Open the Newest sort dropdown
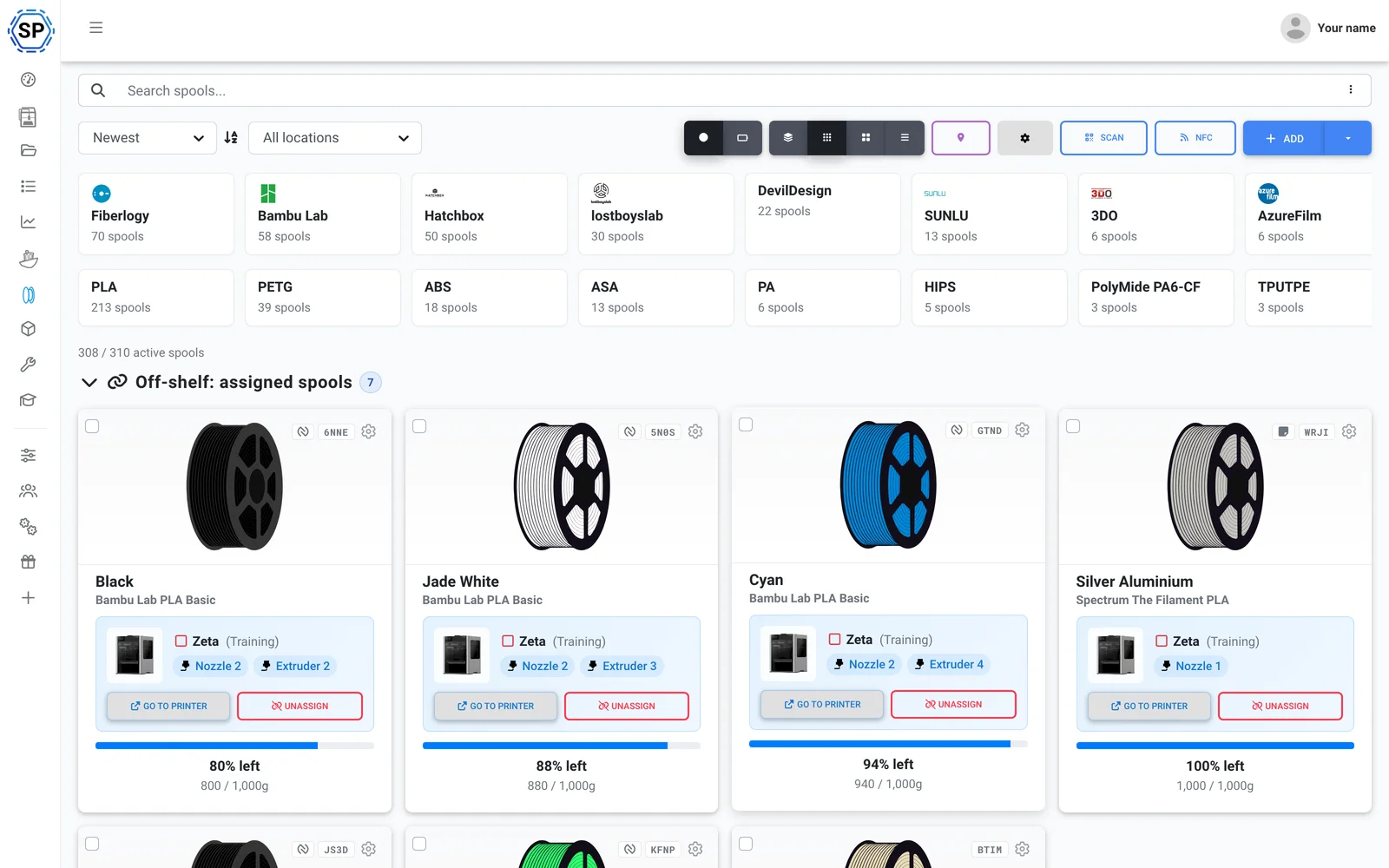1389x868 pixels. (148, 138)
